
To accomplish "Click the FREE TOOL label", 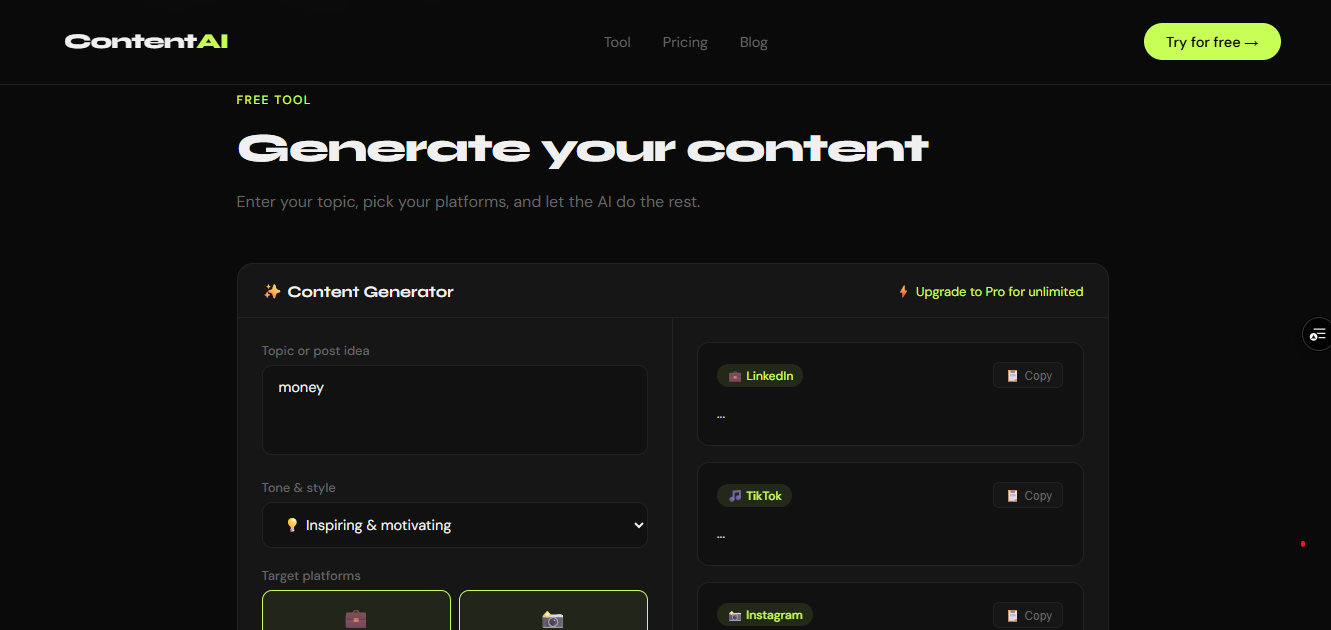I will tap(273, 100).
